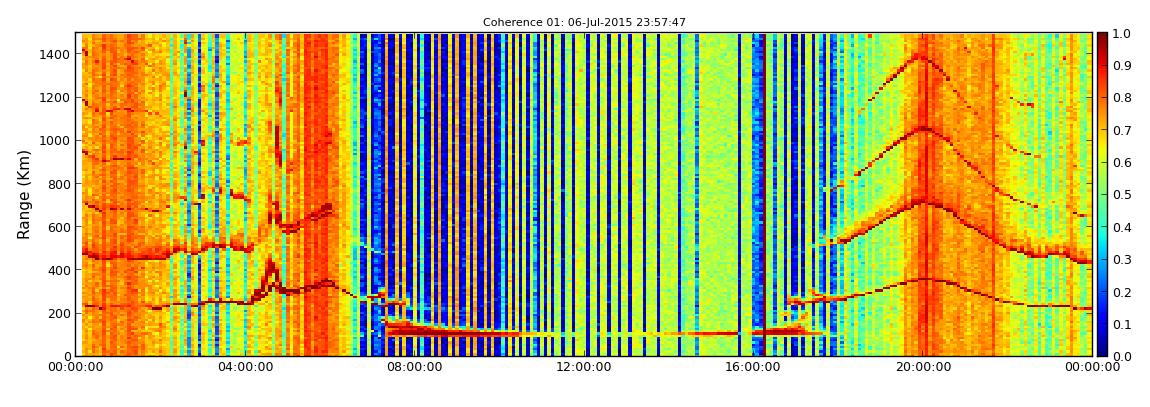Click the 0.1 colorbar tick label
This screenshot has width=1150, height=407.
click(1122, 324)
